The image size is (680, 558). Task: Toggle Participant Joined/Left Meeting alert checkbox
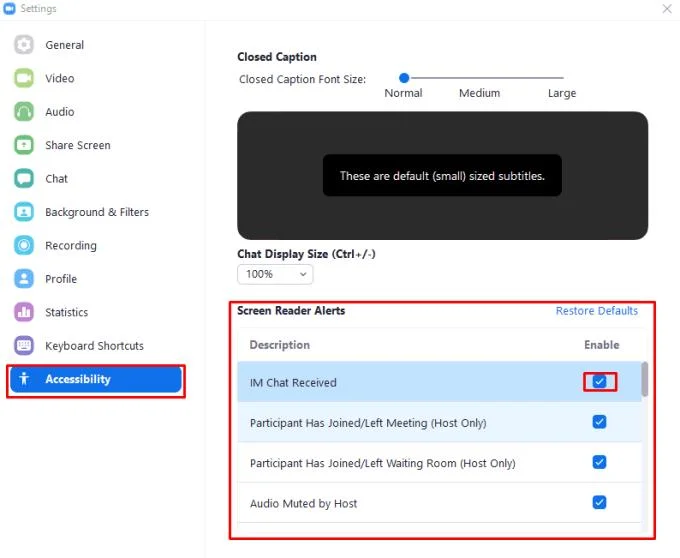pos(599,421)
